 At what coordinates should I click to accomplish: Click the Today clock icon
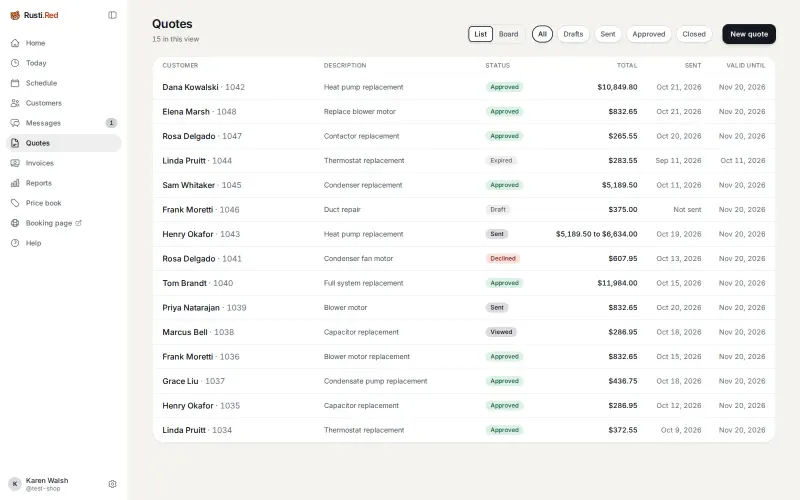coord(15,63)
